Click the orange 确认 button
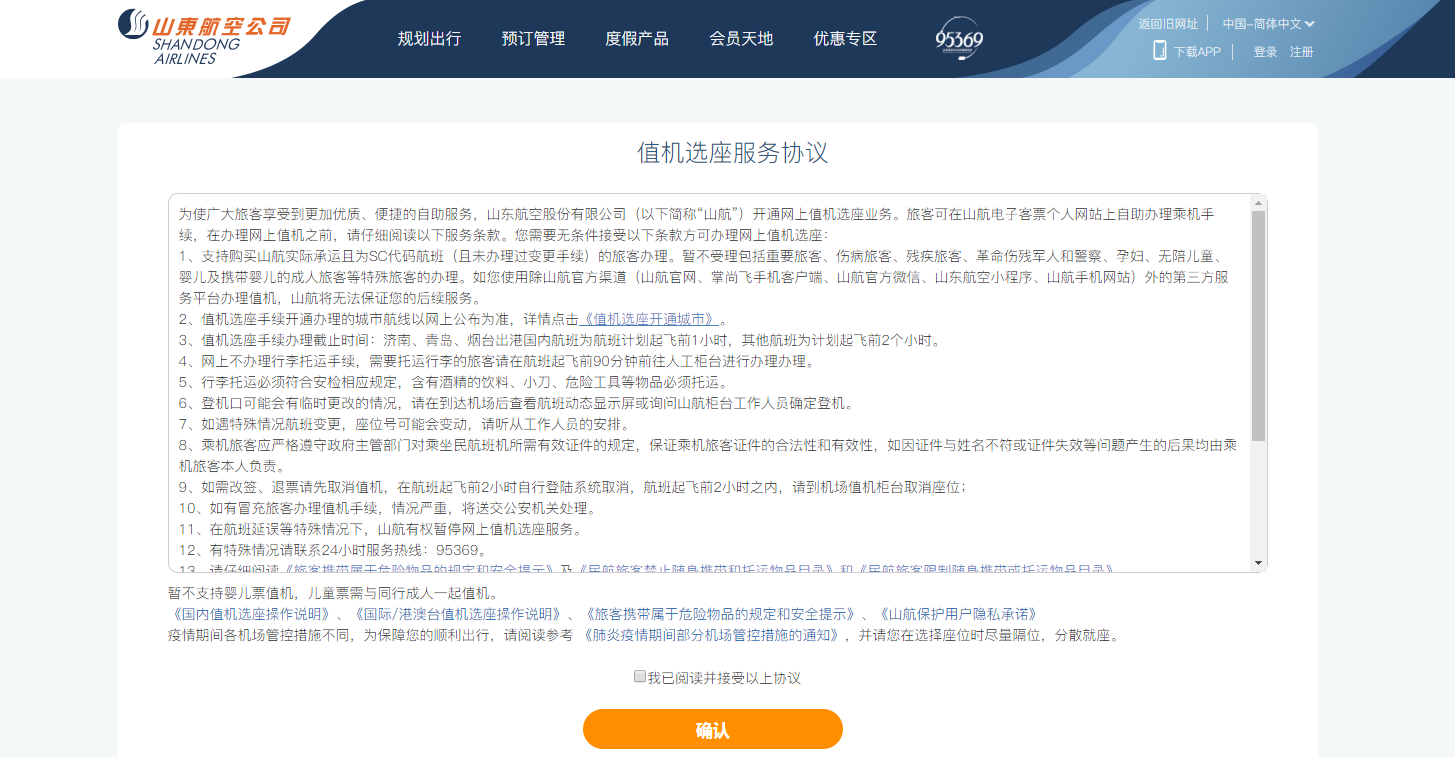The height and width of the screenshot is (757, 1455). [713, 729]
